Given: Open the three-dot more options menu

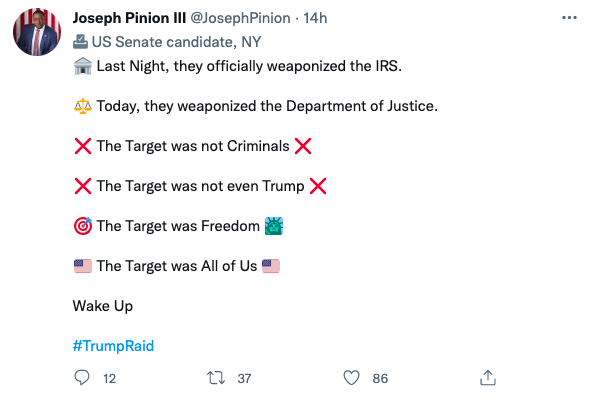Looking at the screenshot, I should 569,18.
